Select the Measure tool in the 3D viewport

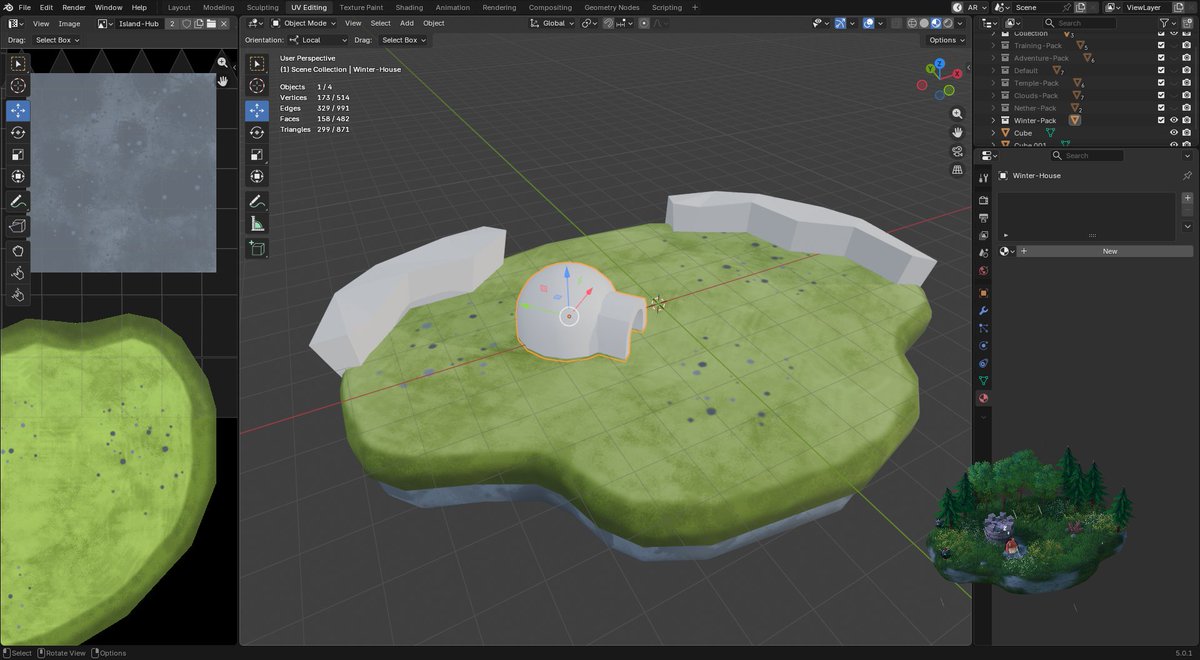pos(257,224)
